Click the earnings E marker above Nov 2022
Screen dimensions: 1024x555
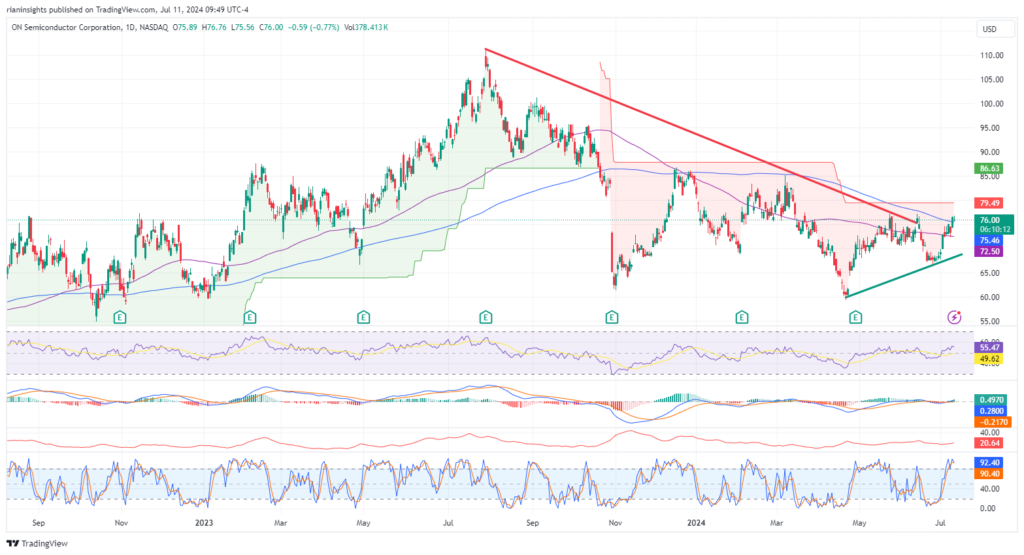(120, 317)
